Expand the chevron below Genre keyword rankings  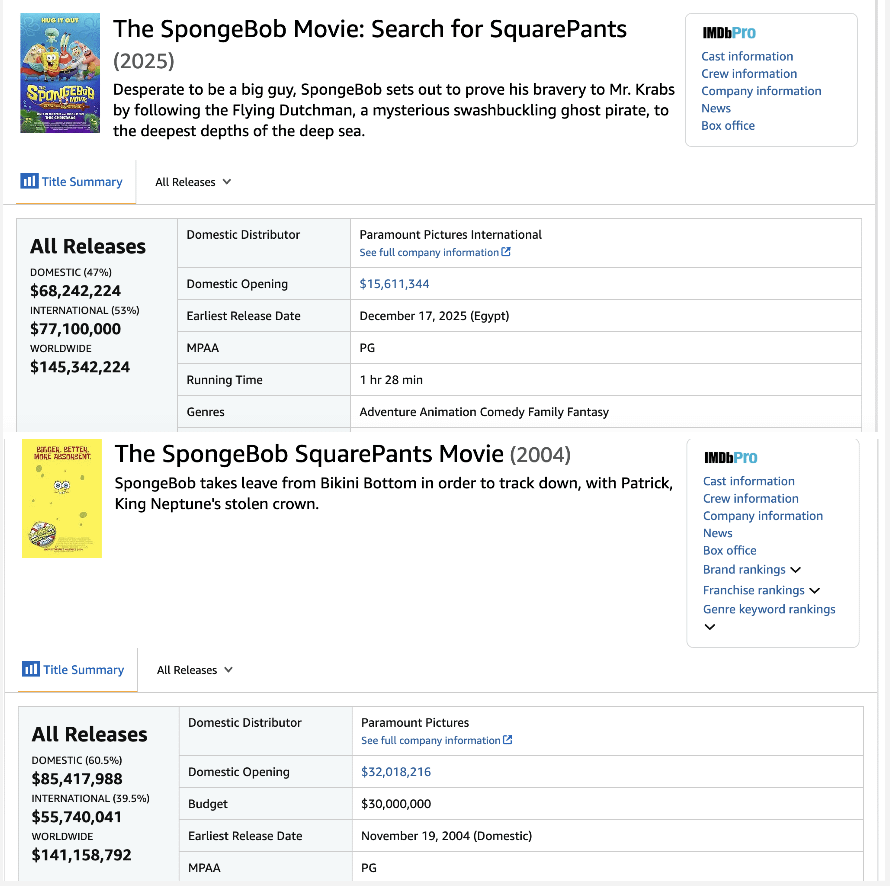point(710,627)
